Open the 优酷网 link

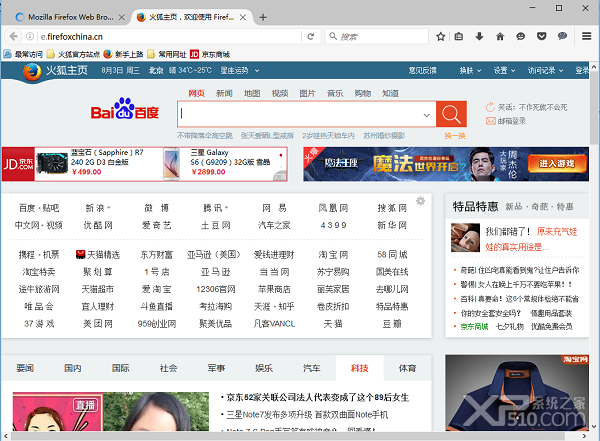point(98,225)
